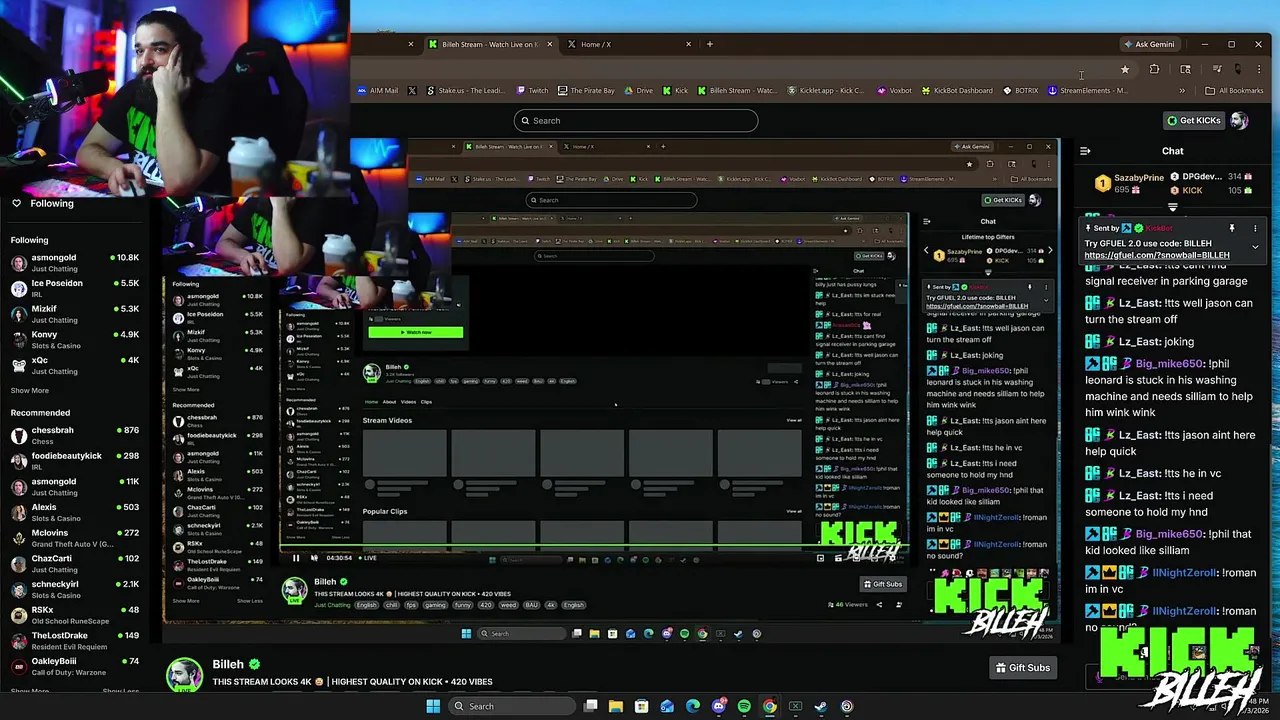The width and height of the screenshot is (1280, 720).
Task: Pause the stream video player
Action: (295, 558)
